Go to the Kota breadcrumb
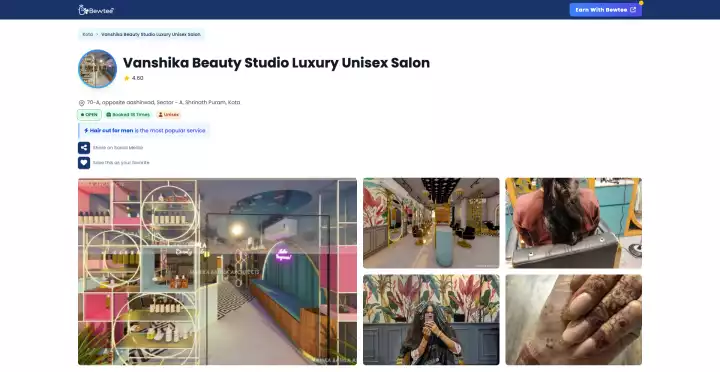720x372 pixels. click(87, 34)
